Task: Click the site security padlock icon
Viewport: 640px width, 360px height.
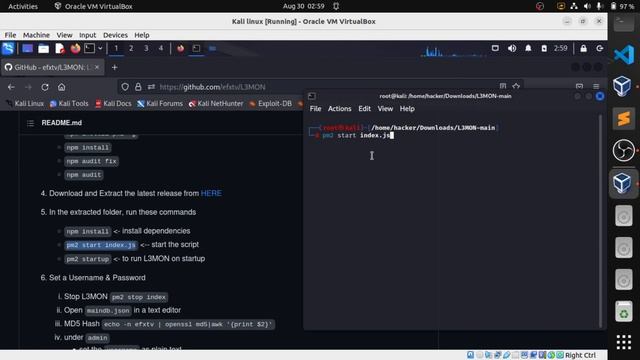Action: click(138, 87)
